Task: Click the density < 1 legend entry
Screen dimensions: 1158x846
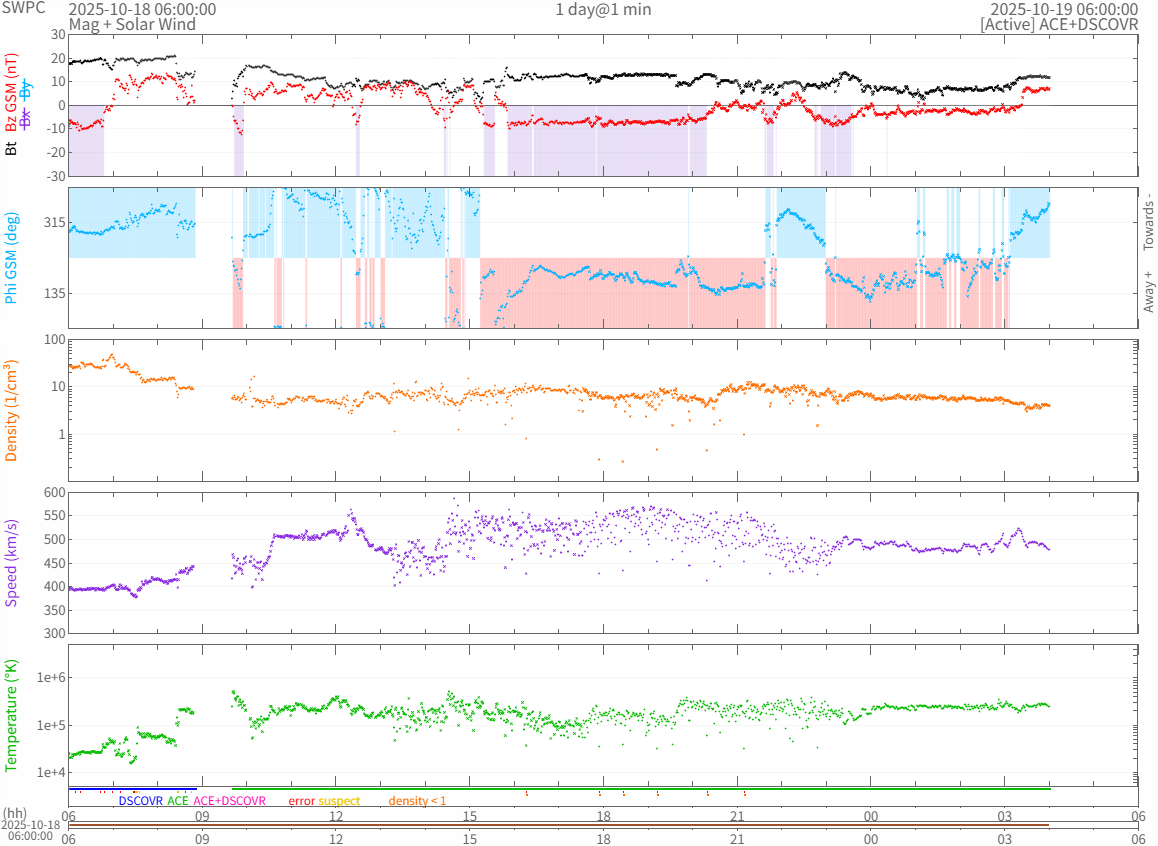Action: 417,801
